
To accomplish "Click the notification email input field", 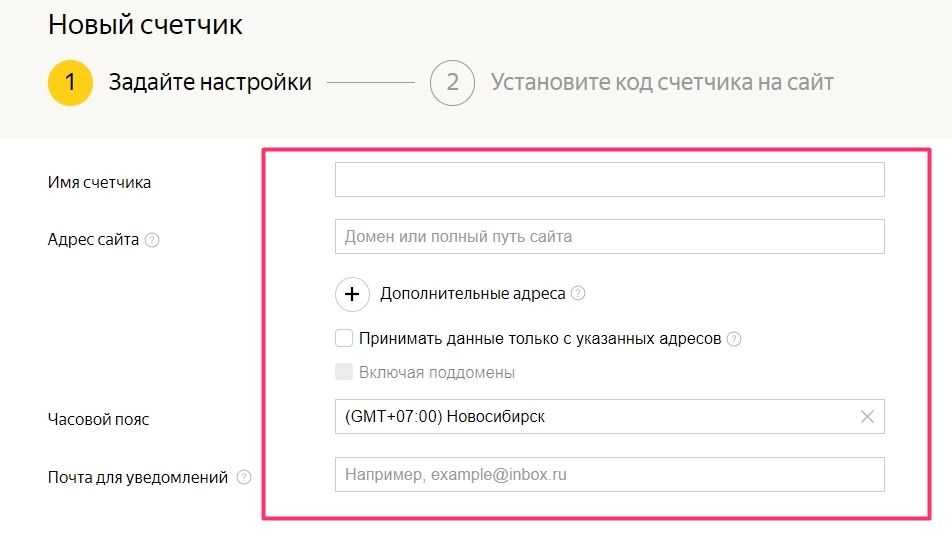I will [x=610, y=475].
